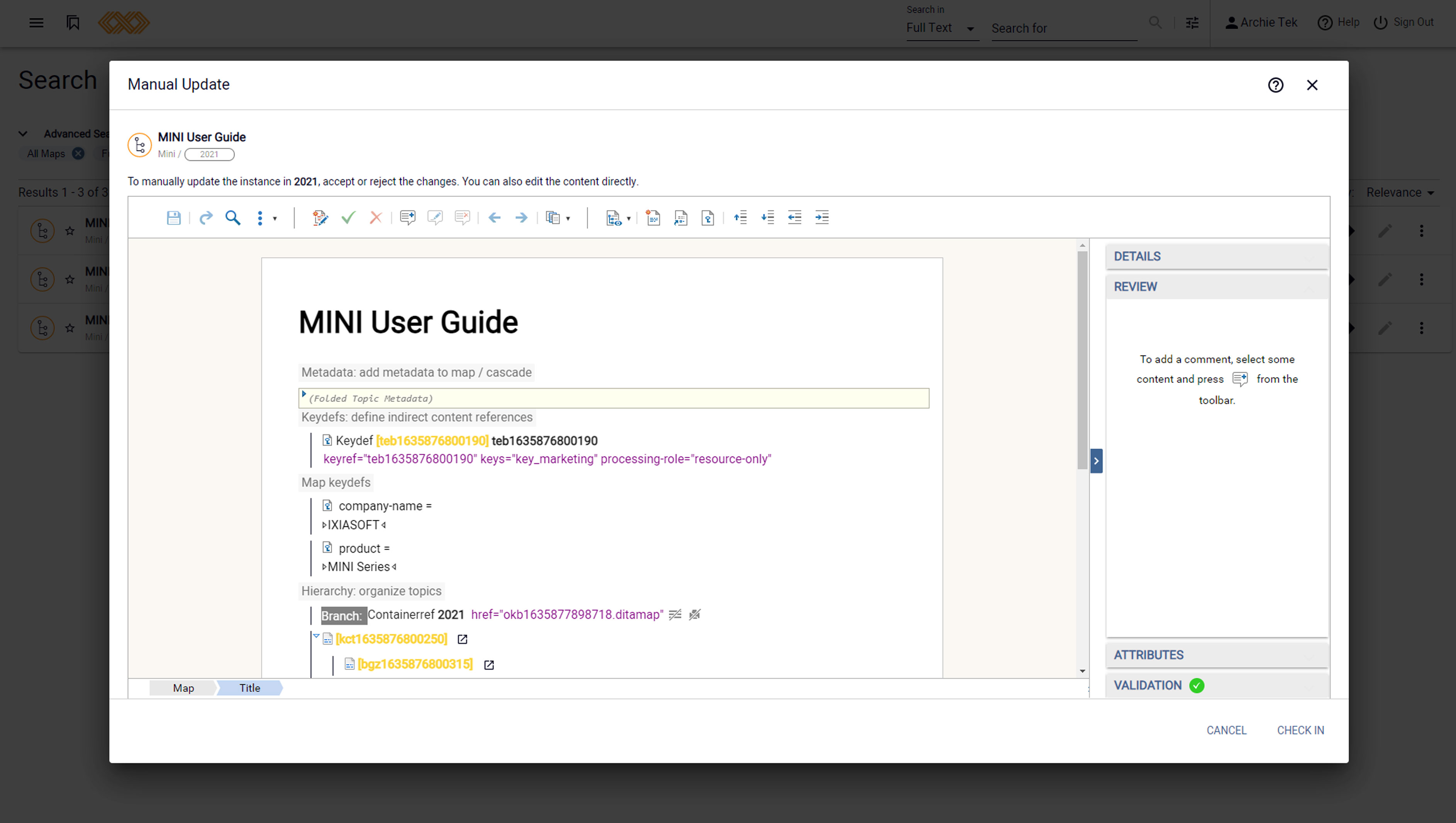Click edit pencil on second search result
This screenshot has height=823, width=1456.
(1385, 279)
